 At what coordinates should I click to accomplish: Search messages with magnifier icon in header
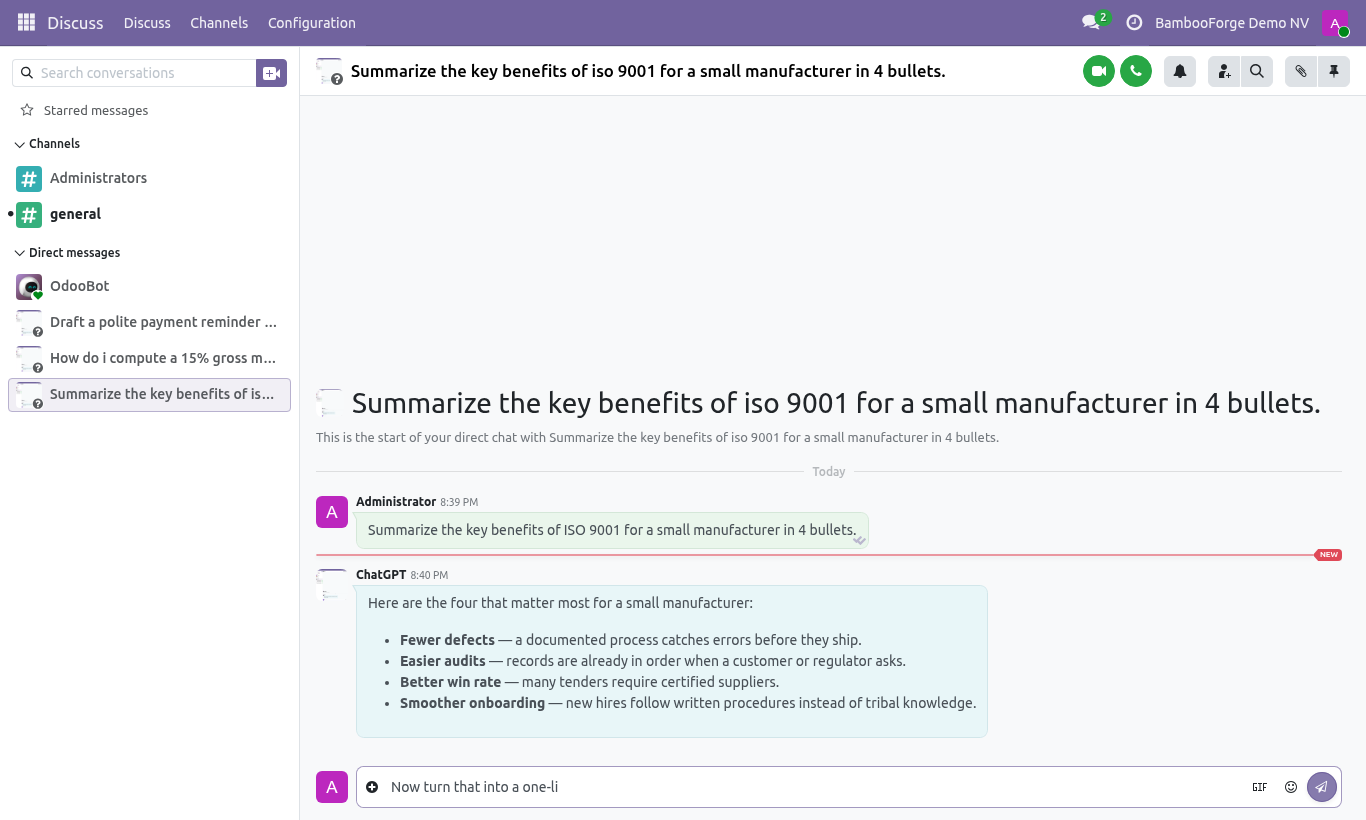(x=1256, y=71)
